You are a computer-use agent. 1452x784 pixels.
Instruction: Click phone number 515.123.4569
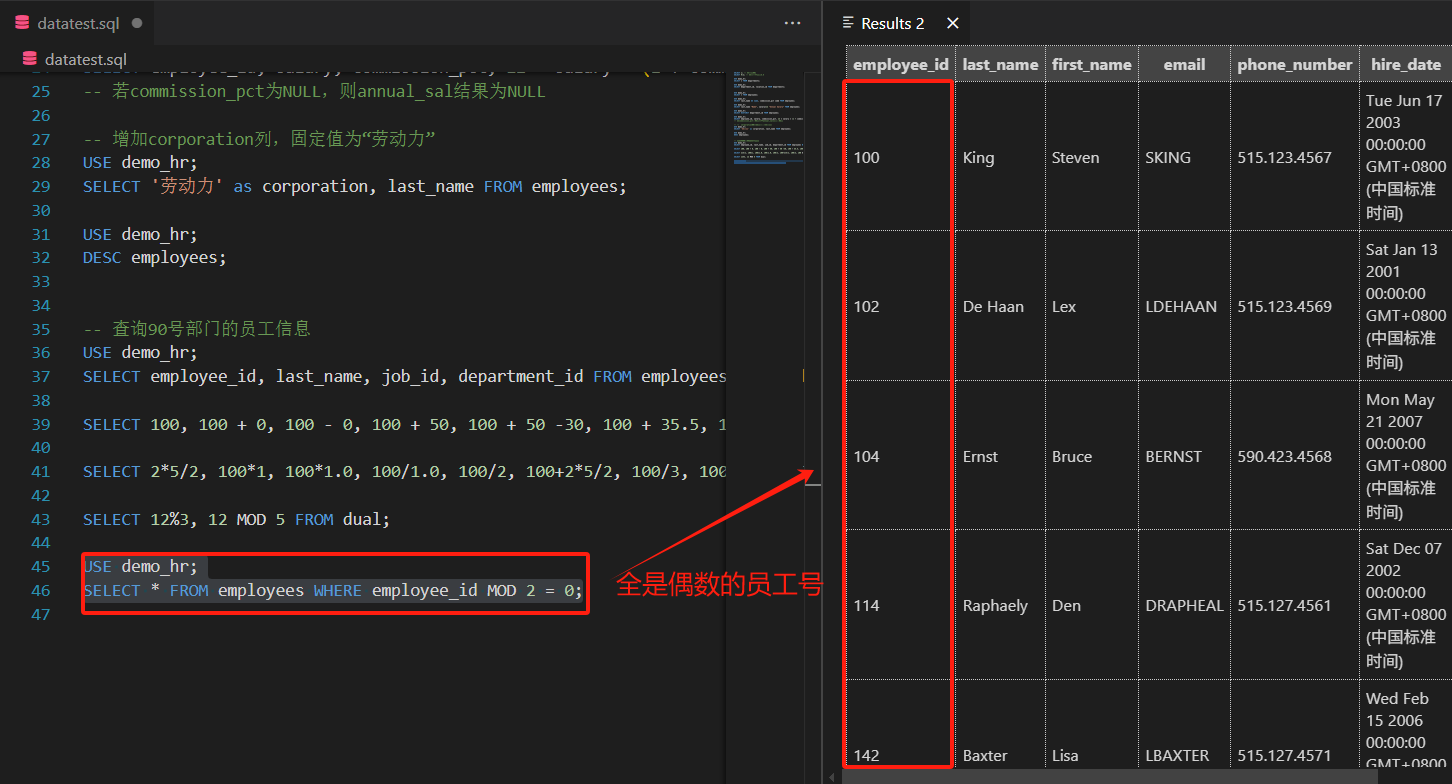[x=1295, y=306]
